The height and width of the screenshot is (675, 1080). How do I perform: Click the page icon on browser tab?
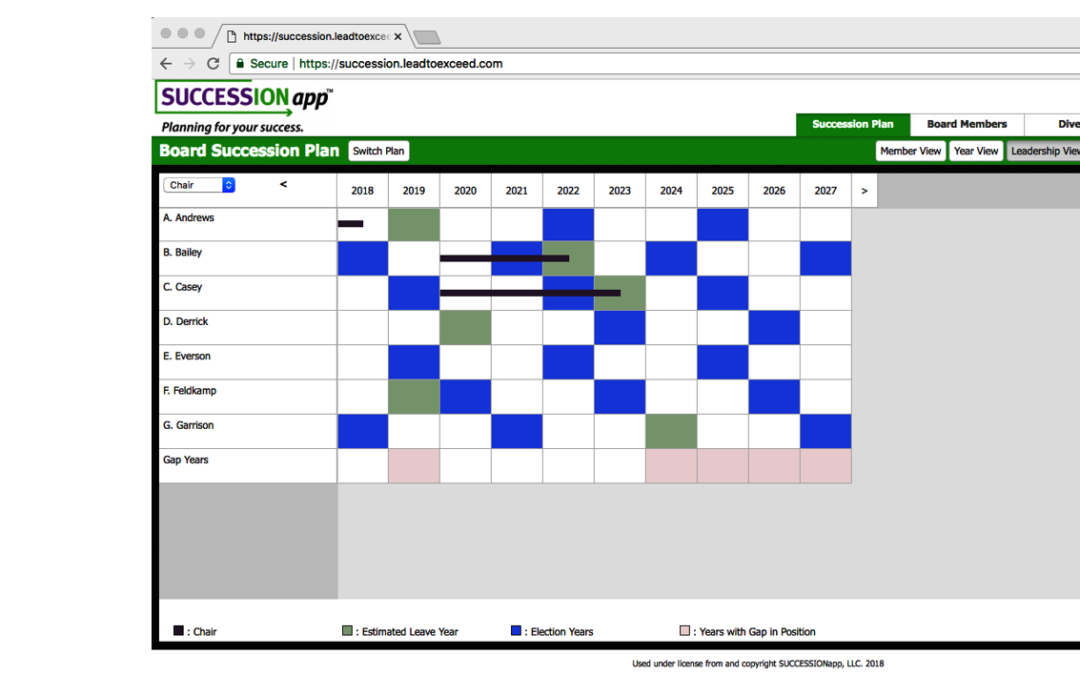[231, 37]
